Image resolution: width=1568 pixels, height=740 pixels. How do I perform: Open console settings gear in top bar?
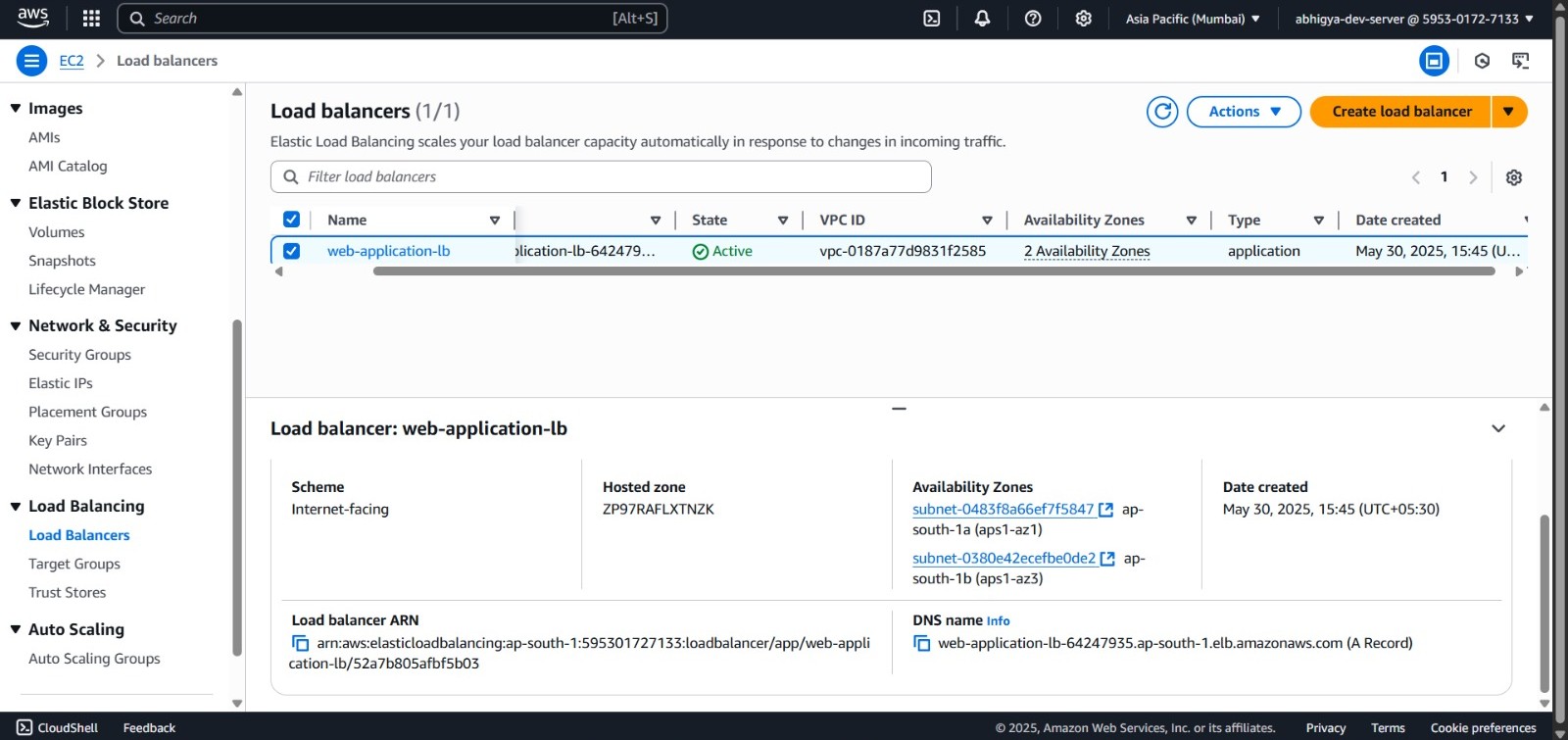[x=1083, y=19]
